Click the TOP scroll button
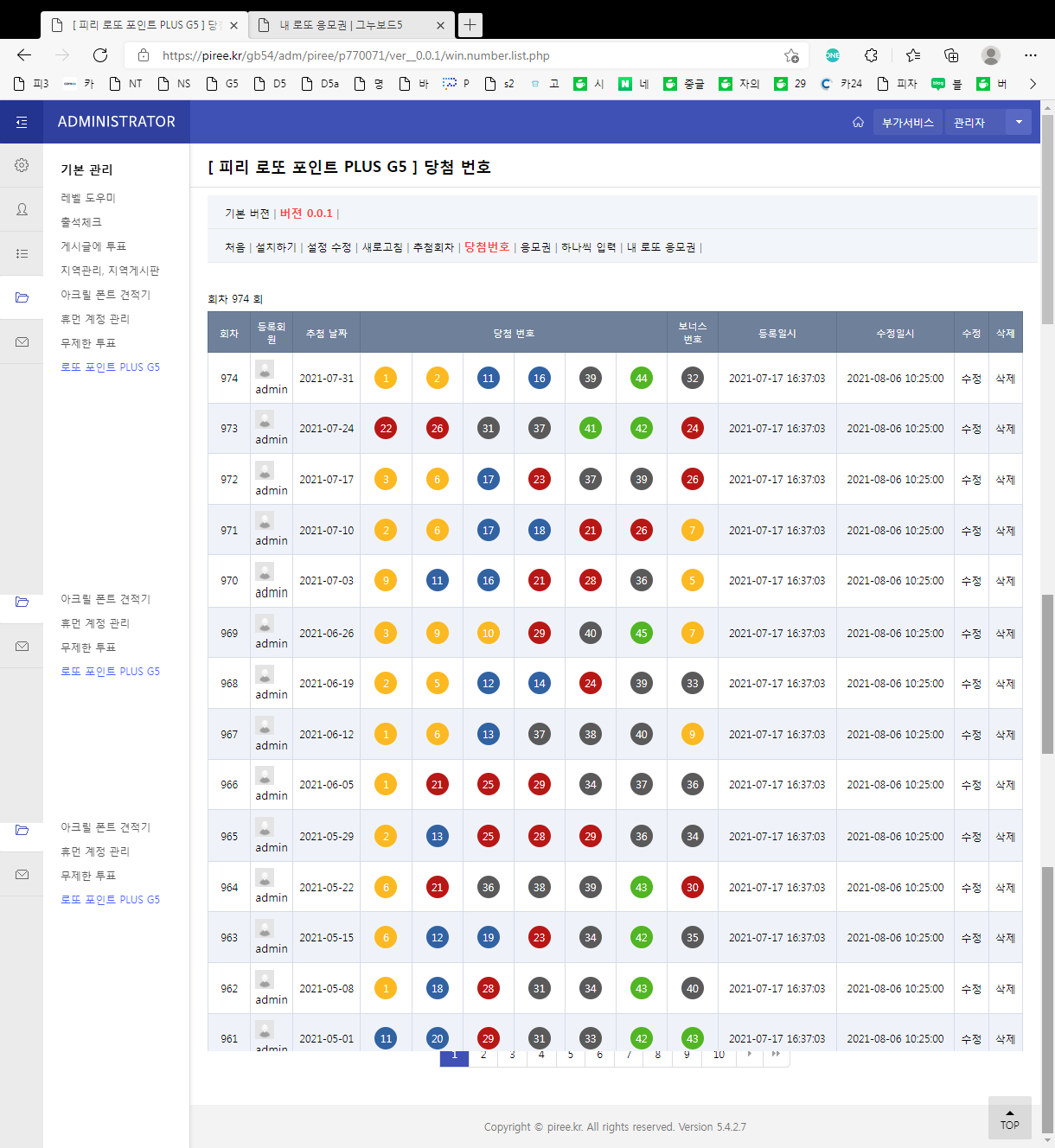Screen dimensions: 1055x1148 [1009, 1118]
